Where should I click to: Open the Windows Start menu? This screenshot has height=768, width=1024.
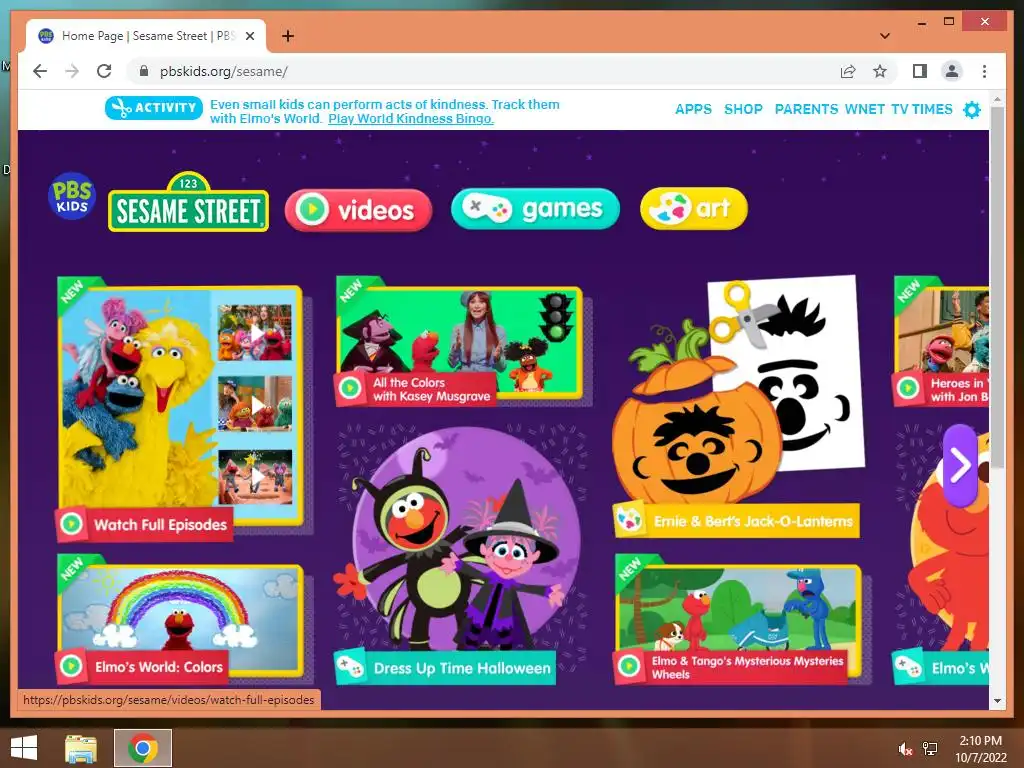click(24, 748)
